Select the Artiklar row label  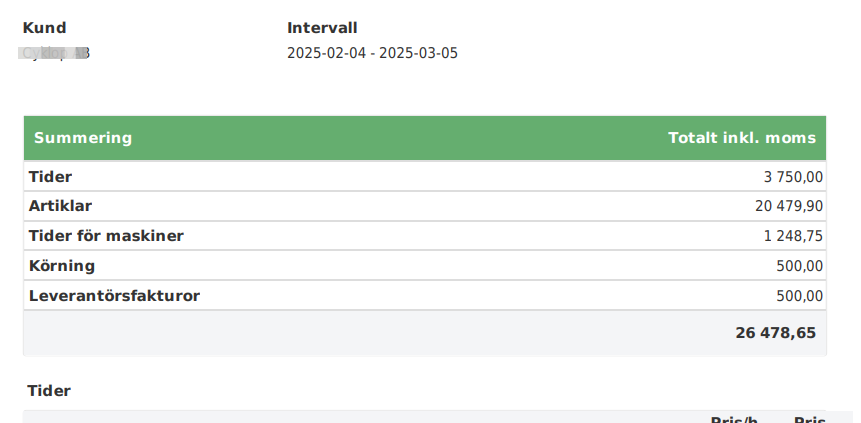coord(60,206)
